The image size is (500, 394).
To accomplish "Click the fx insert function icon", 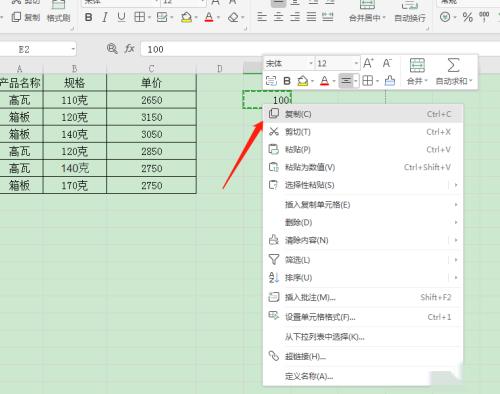I will coord(130,49).
